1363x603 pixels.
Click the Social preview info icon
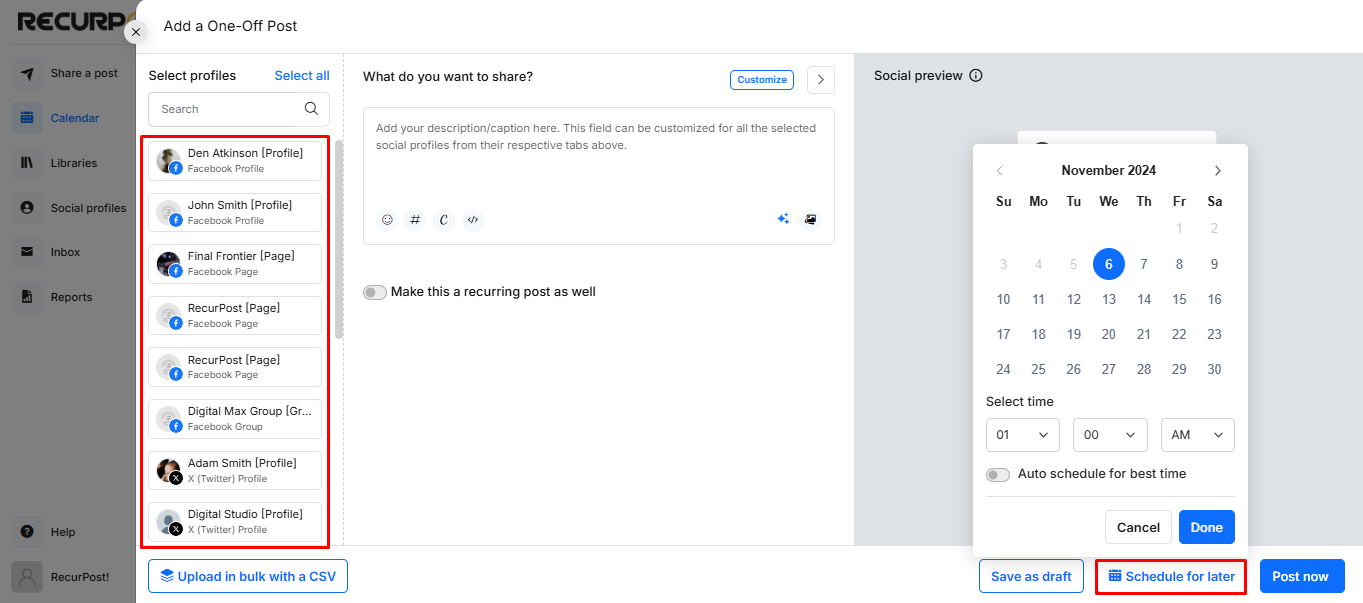[x=976, y=76]
